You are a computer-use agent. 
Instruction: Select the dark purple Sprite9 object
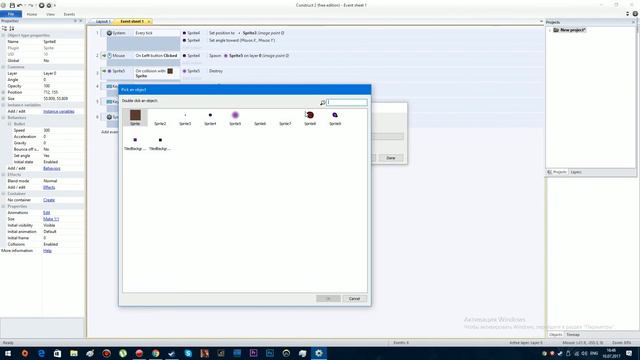[335, 118]
